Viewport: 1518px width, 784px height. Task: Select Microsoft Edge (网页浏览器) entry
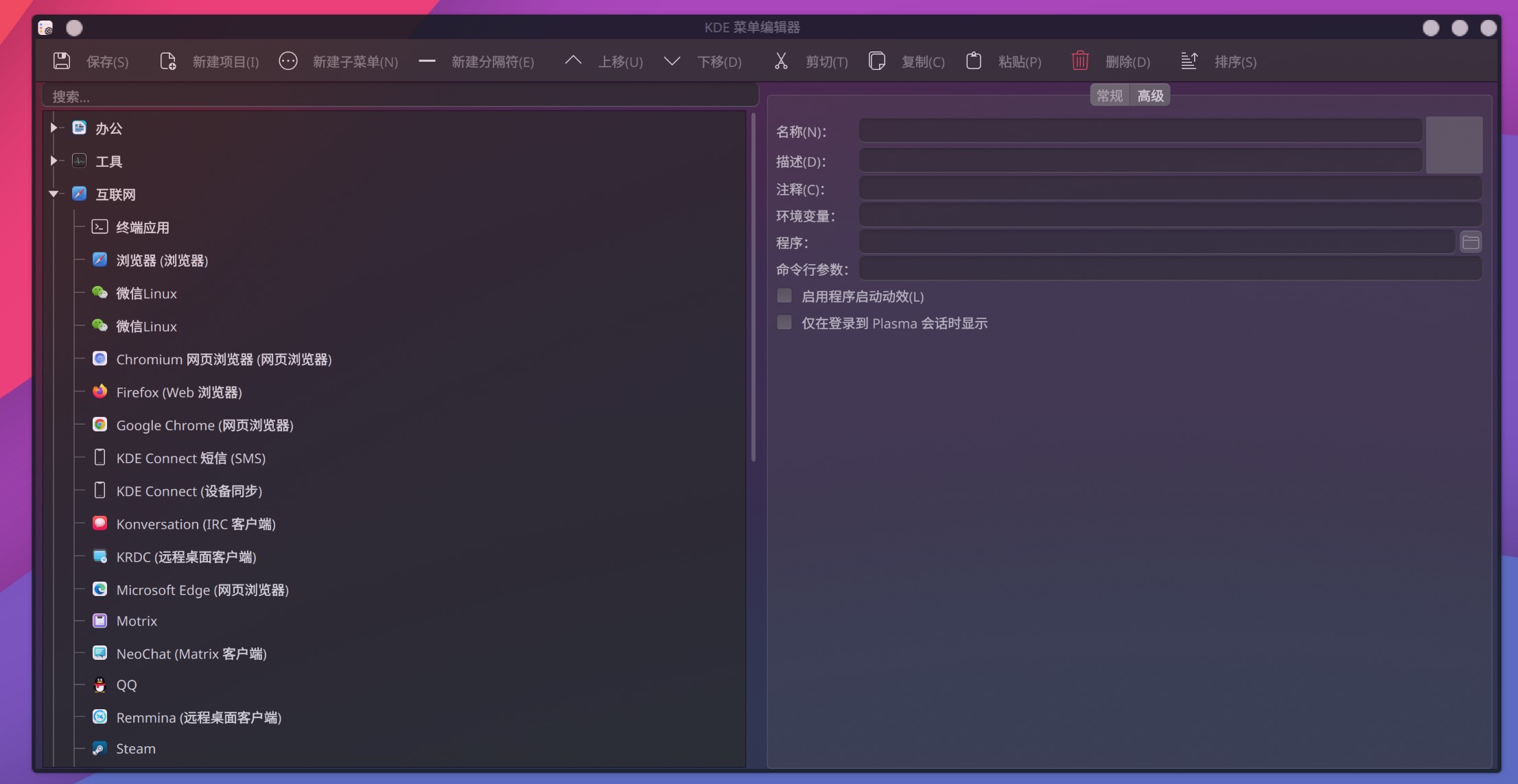point(202,589)
